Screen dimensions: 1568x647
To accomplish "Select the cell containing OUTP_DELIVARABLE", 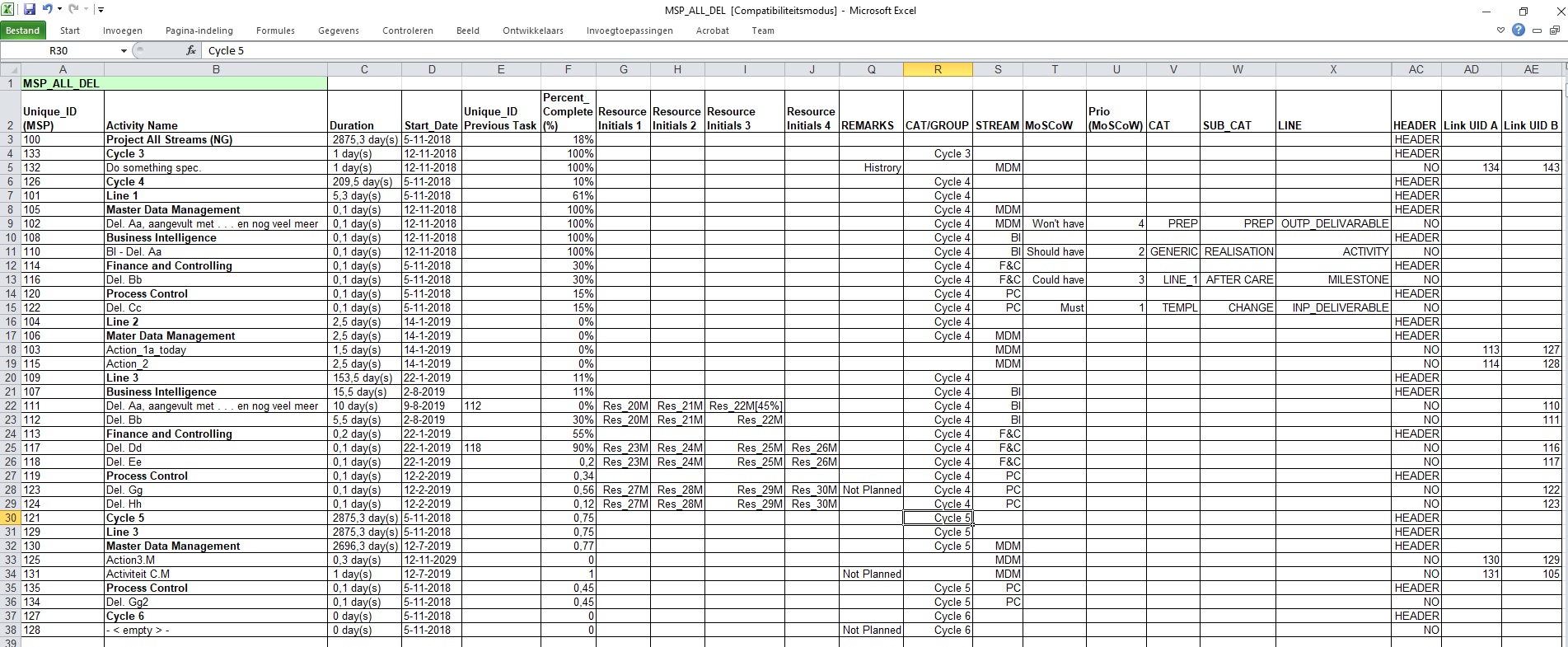I will click(1333, 223).
